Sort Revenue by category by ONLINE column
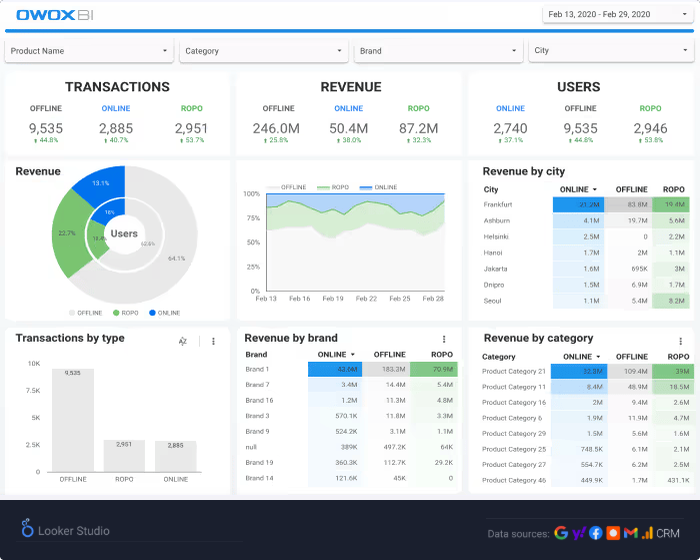The image size is (700, 560). pos(581,357)
